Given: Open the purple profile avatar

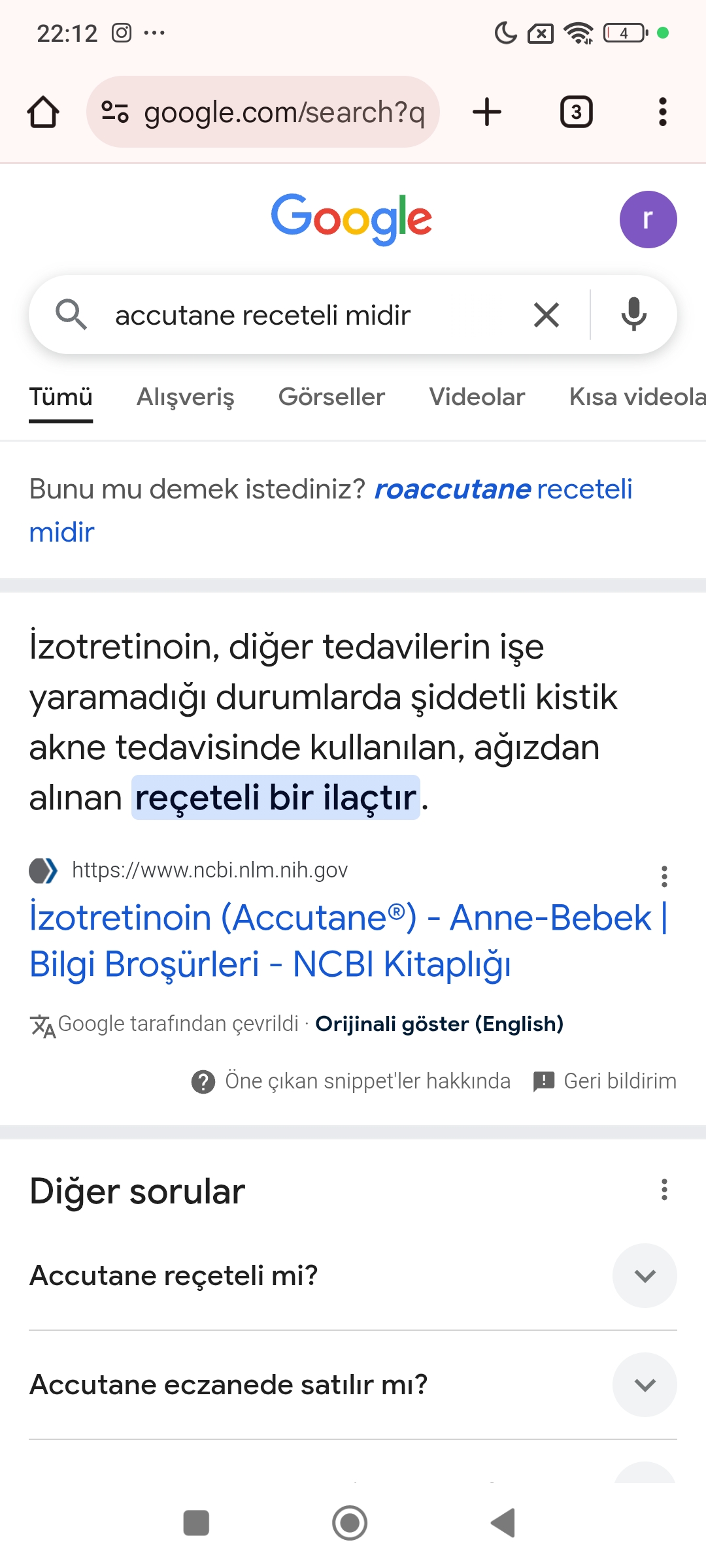Looking at the screenshot, I should (647, 220).
